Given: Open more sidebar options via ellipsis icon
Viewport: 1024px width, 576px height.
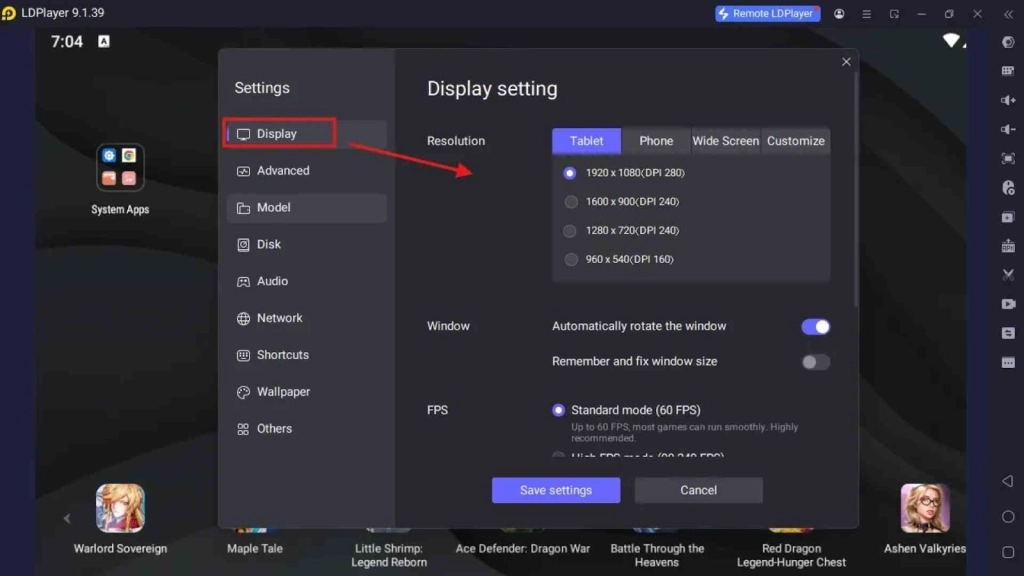Looking at the screenshot, I should 1009,361.
